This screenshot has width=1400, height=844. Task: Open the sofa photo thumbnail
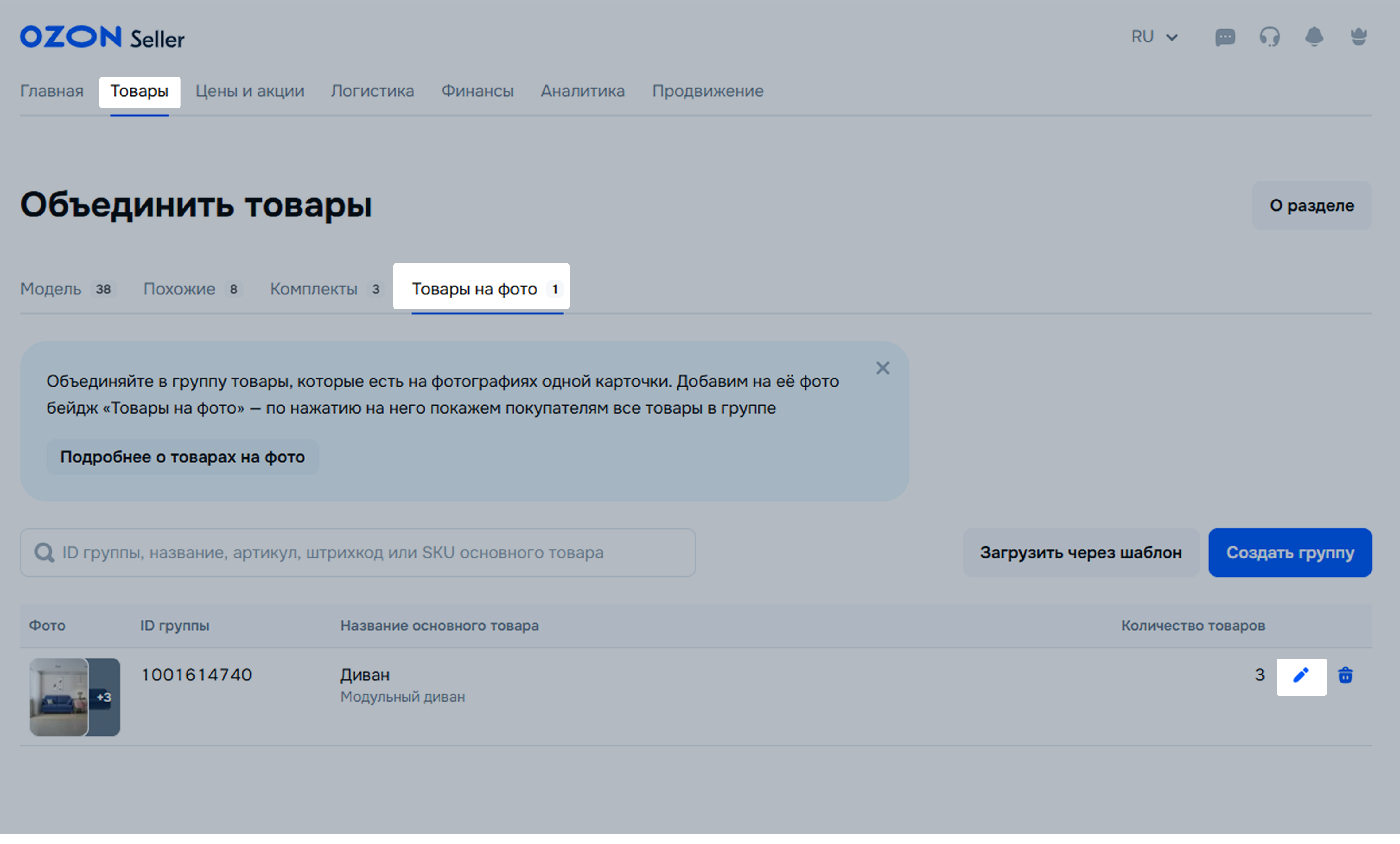click(x=59, y=697)
